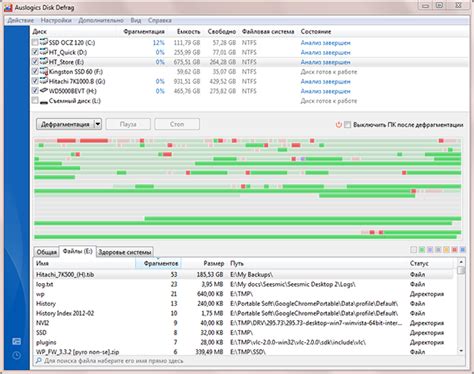
Task: Click the Пауза button
Action: tap(128, 124)
